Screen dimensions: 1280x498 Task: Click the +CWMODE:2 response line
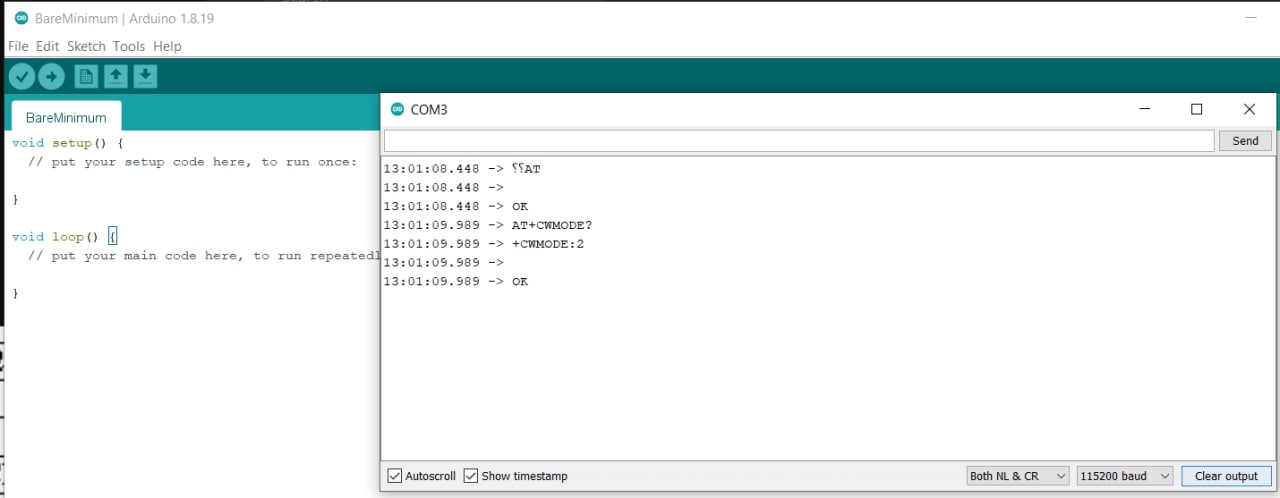[x=484, y=244]
